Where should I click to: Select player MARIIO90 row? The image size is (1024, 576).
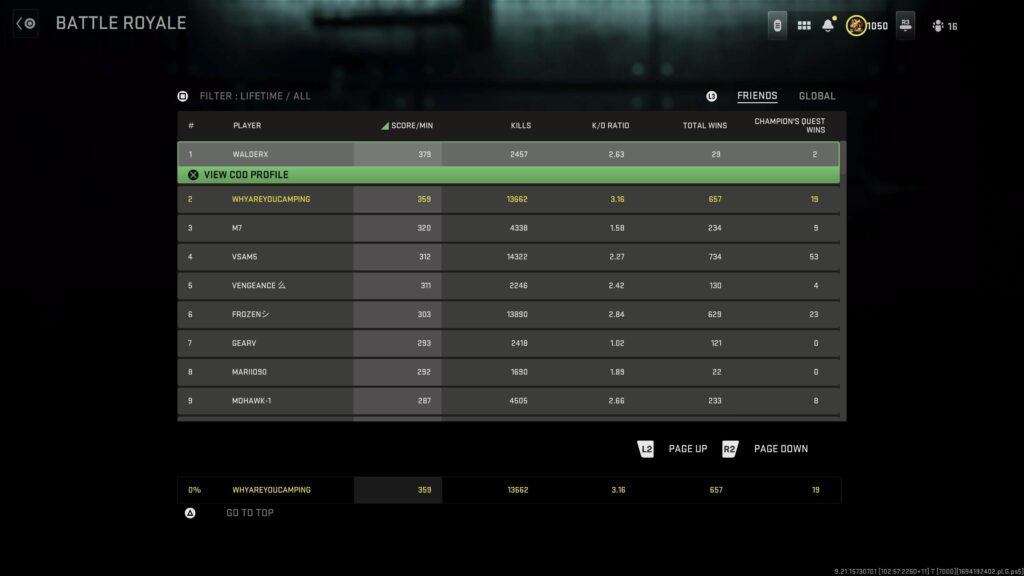[x=508, y=372]
